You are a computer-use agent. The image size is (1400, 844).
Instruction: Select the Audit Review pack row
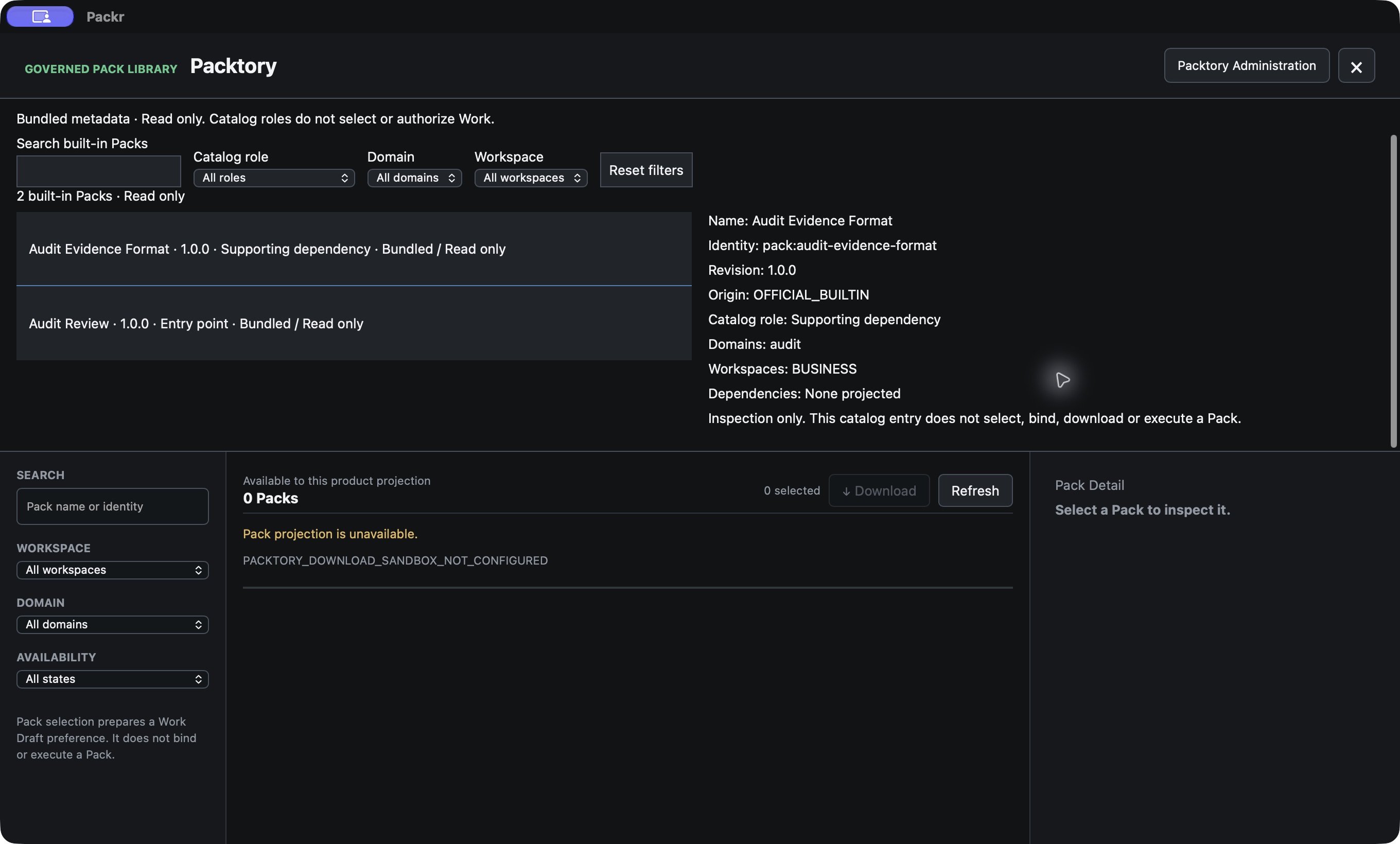[354, 323]
